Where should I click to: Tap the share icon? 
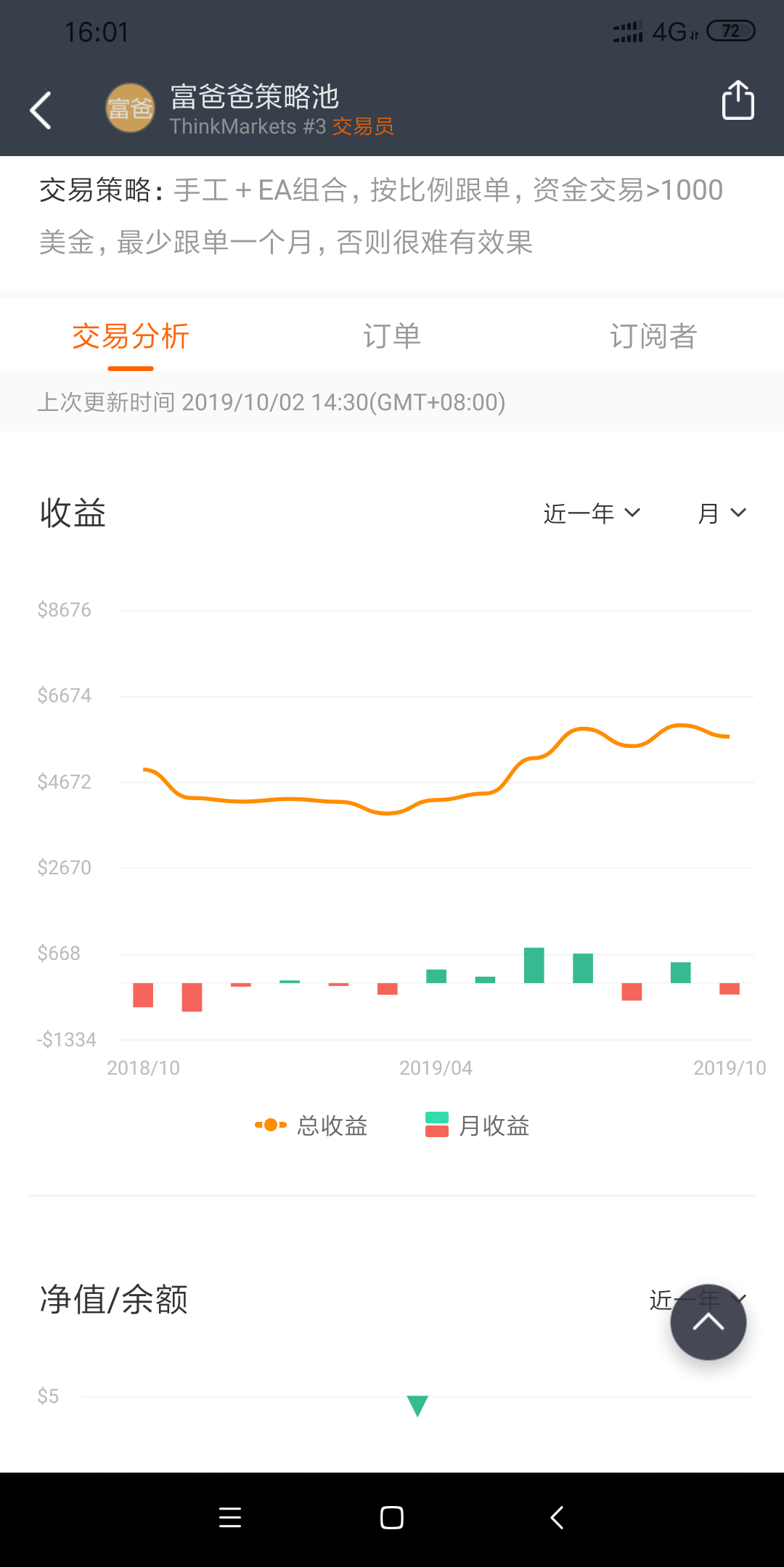coord(738,100)
